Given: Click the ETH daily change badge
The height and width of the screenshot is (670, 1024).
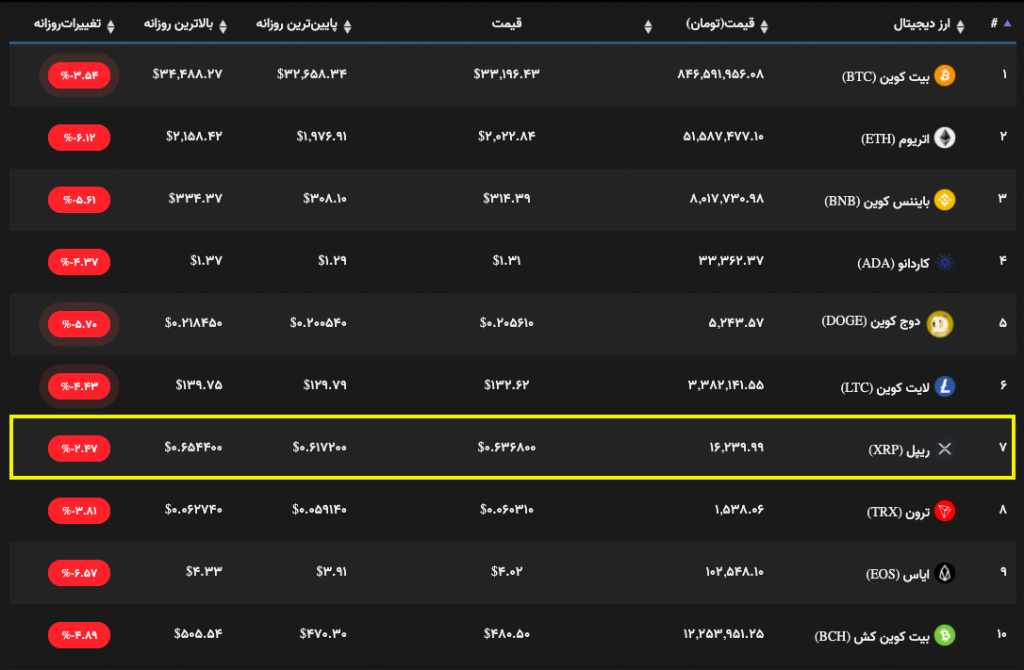Looking at the screenshot, I should (79, 138).
